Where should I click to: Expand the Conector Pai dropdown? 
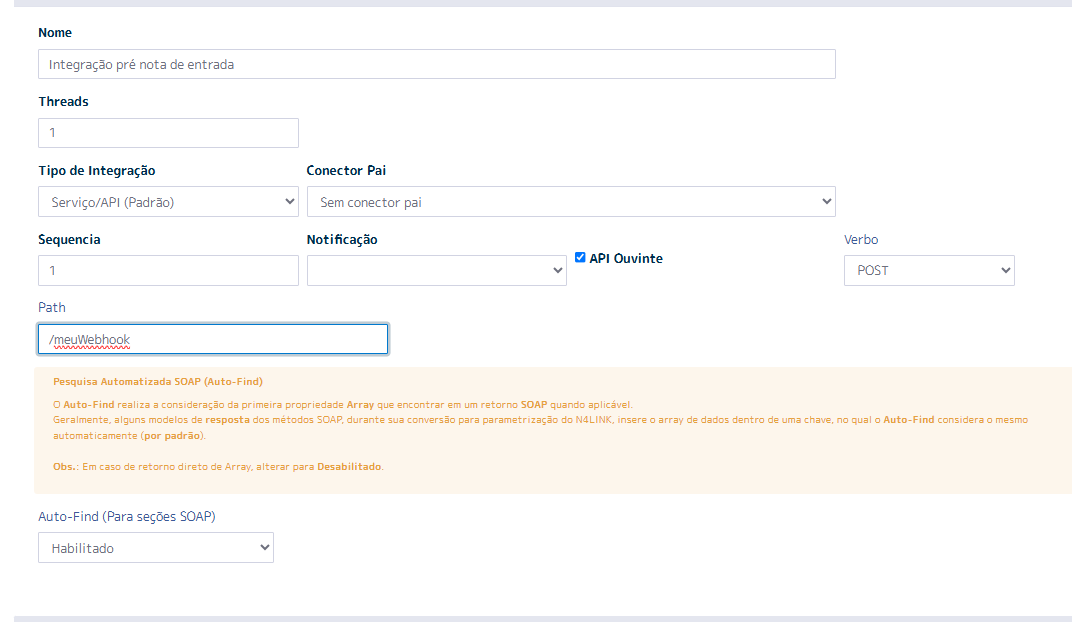click(571, 202)
